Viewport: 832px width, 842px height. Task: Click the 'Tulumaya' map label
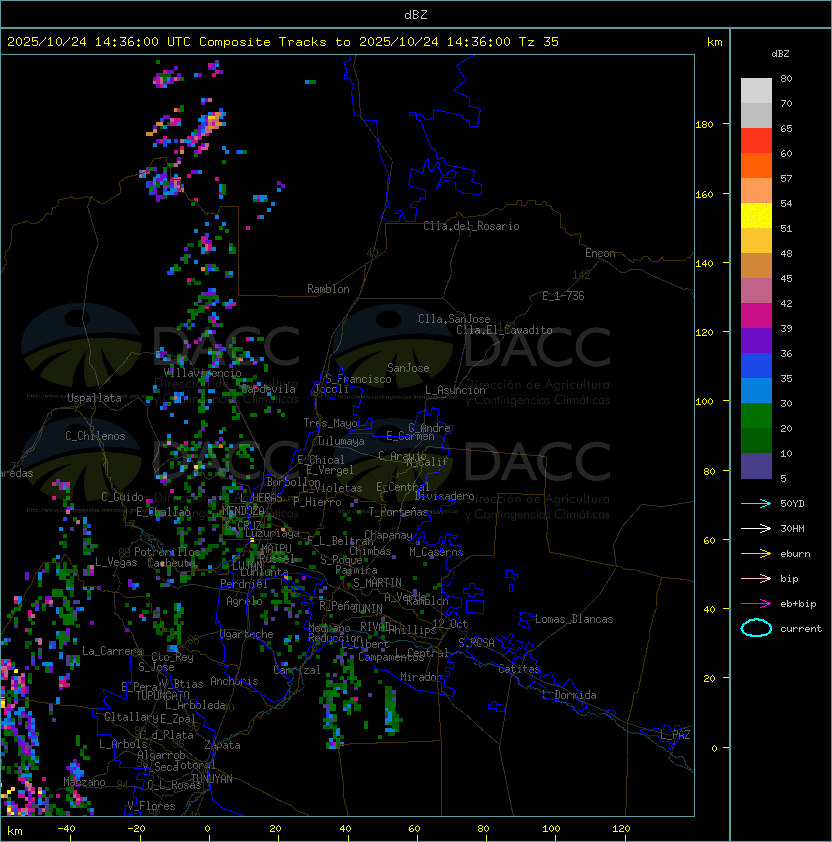[341, 441]
